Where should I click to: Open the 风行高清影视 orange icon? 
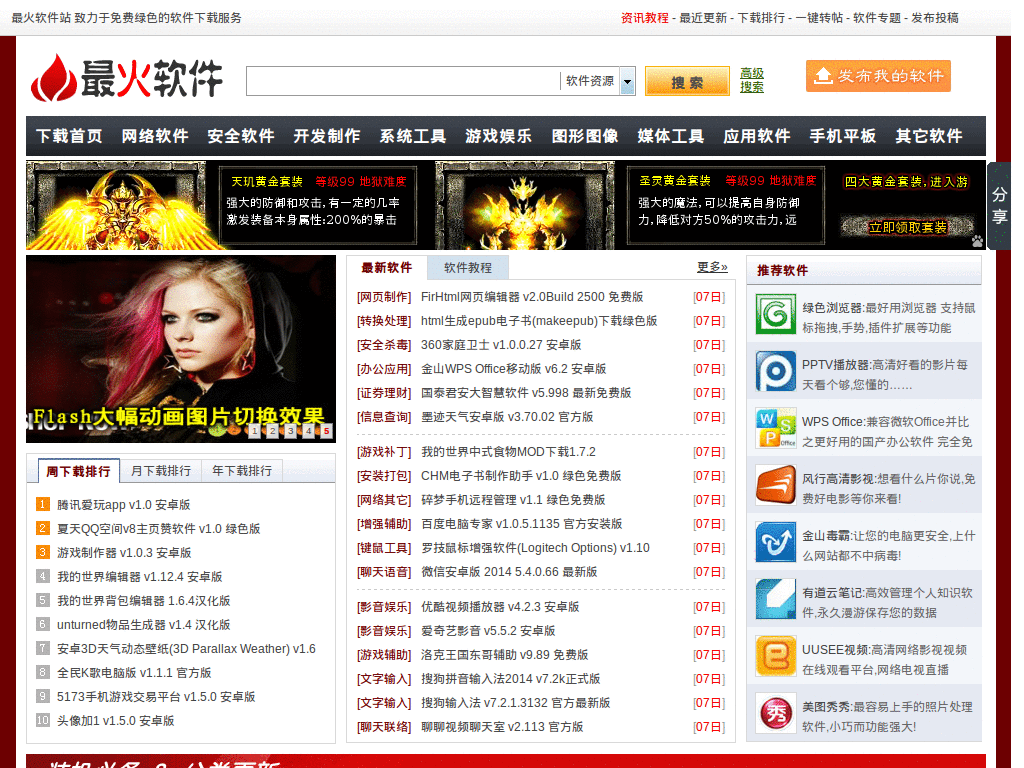pos(775,485)
